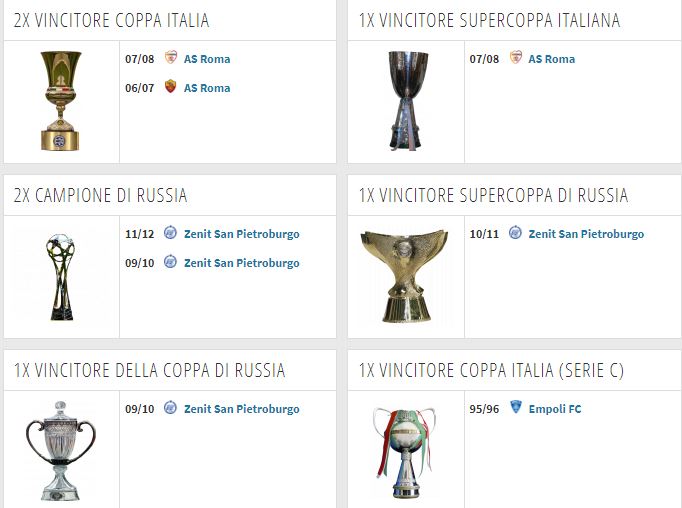Viewport: 682px width, 508px height.
Task: Open Zenit San Pietroburgo link under Supercoppa di Russia
Action: pyautogui.click(x=586, y=234)
